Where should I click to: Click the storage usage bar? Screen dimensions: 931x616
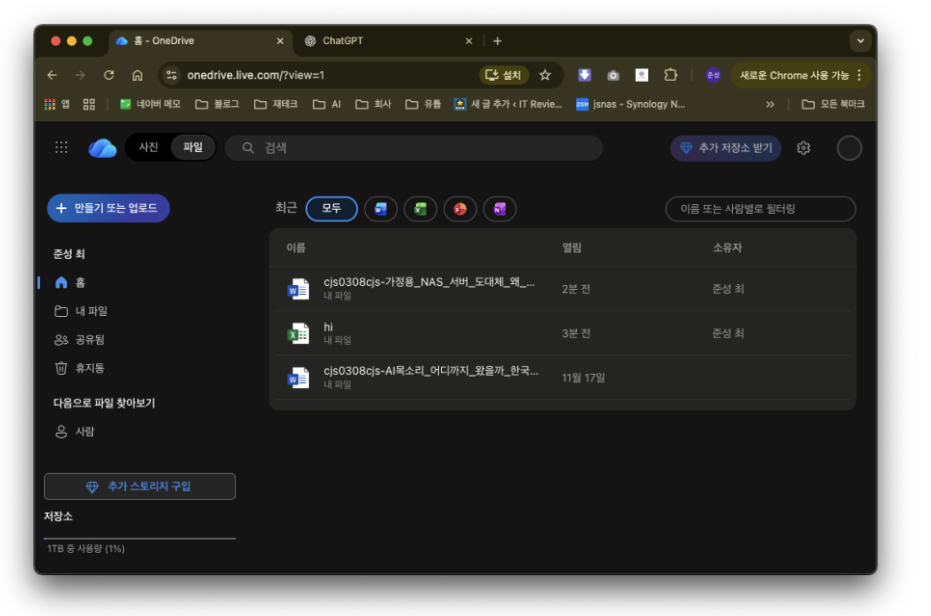(x=140, y=538)
